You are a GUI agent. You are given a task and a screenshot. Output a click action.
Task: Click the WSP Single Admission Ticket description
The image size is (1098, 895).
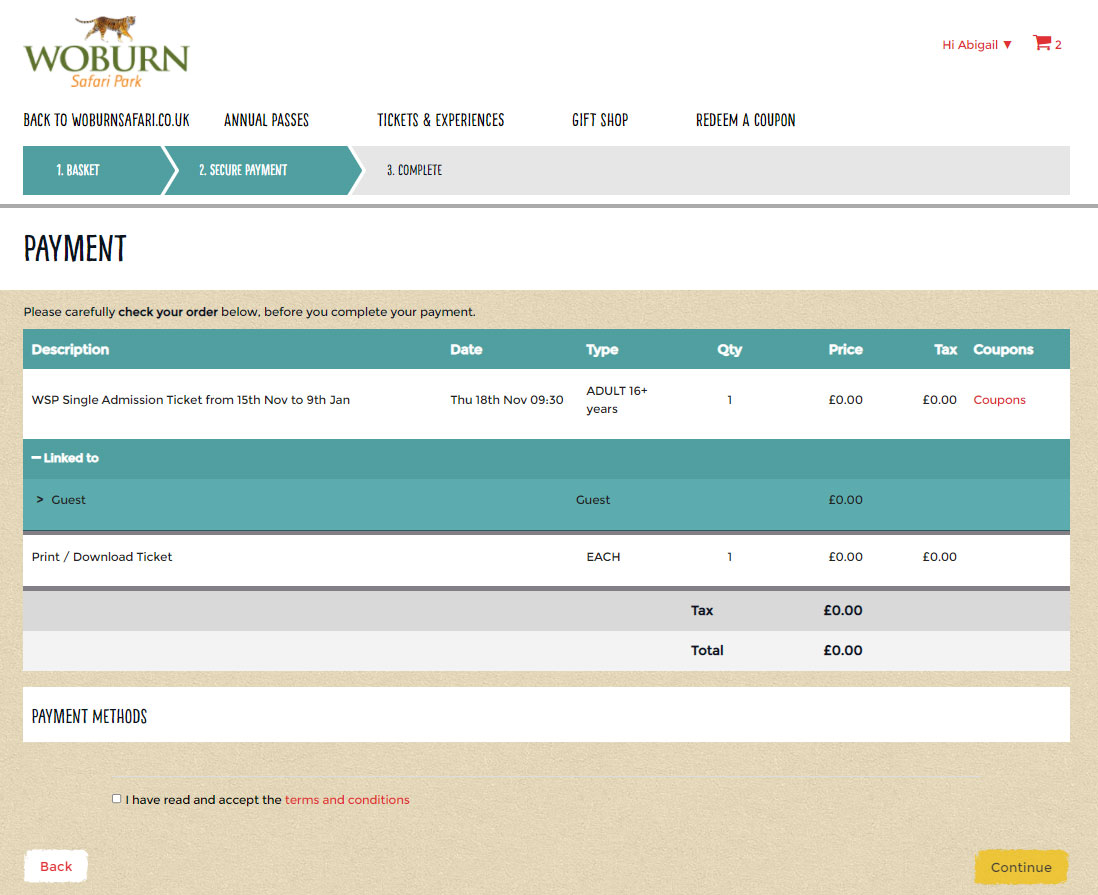click(190, 400)
